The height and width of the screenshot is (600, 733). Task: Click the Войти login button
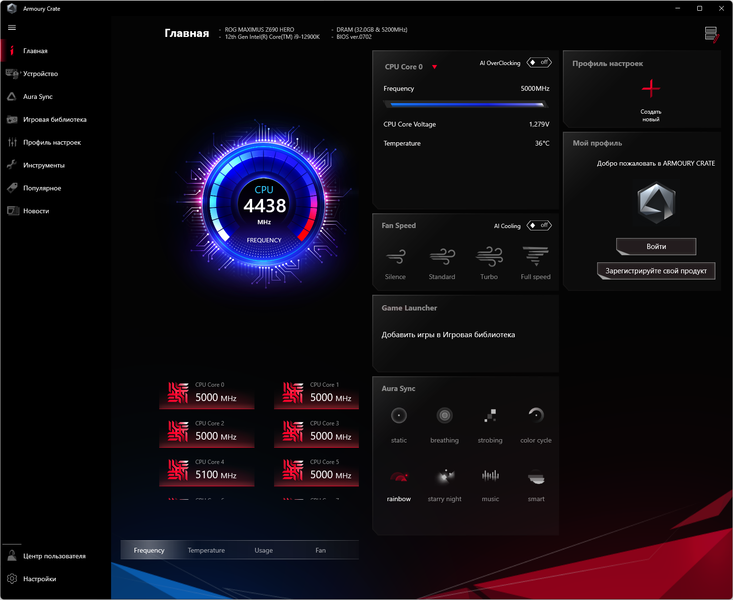coord(656,246)
